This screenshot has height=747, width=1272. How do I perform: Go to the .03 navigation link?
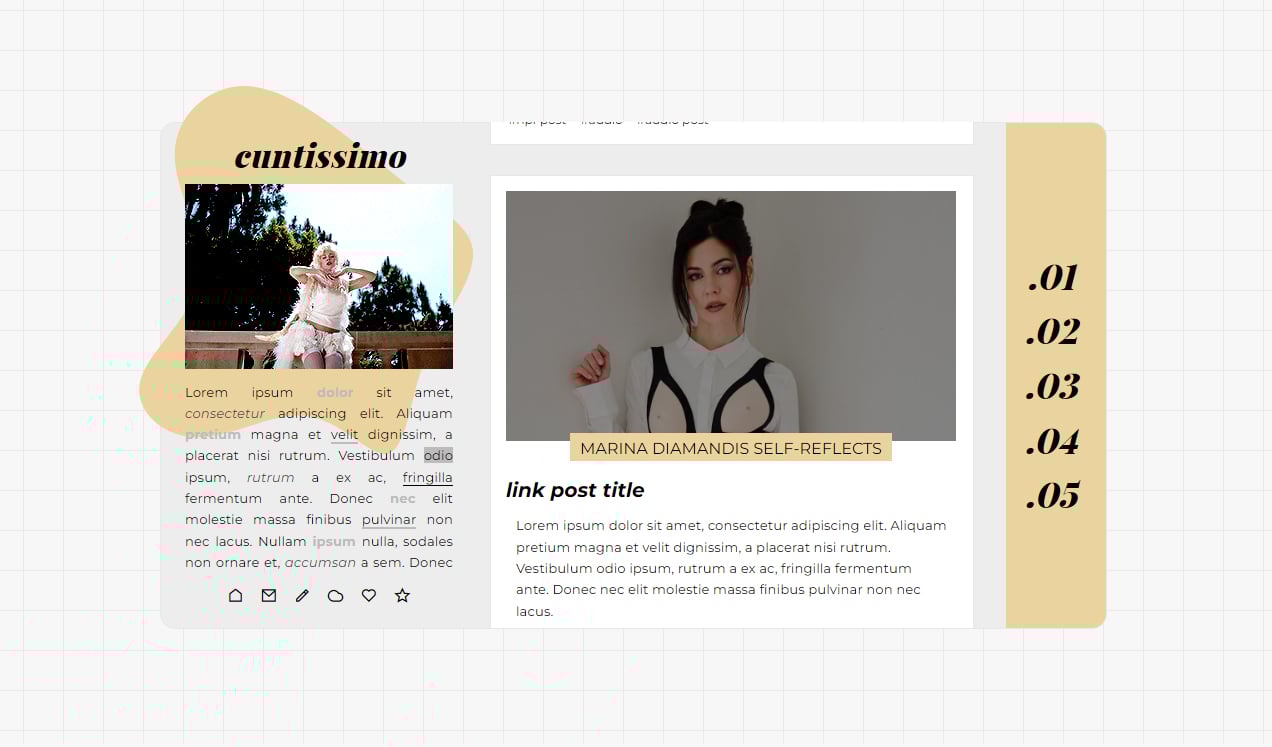[1053, 387]
